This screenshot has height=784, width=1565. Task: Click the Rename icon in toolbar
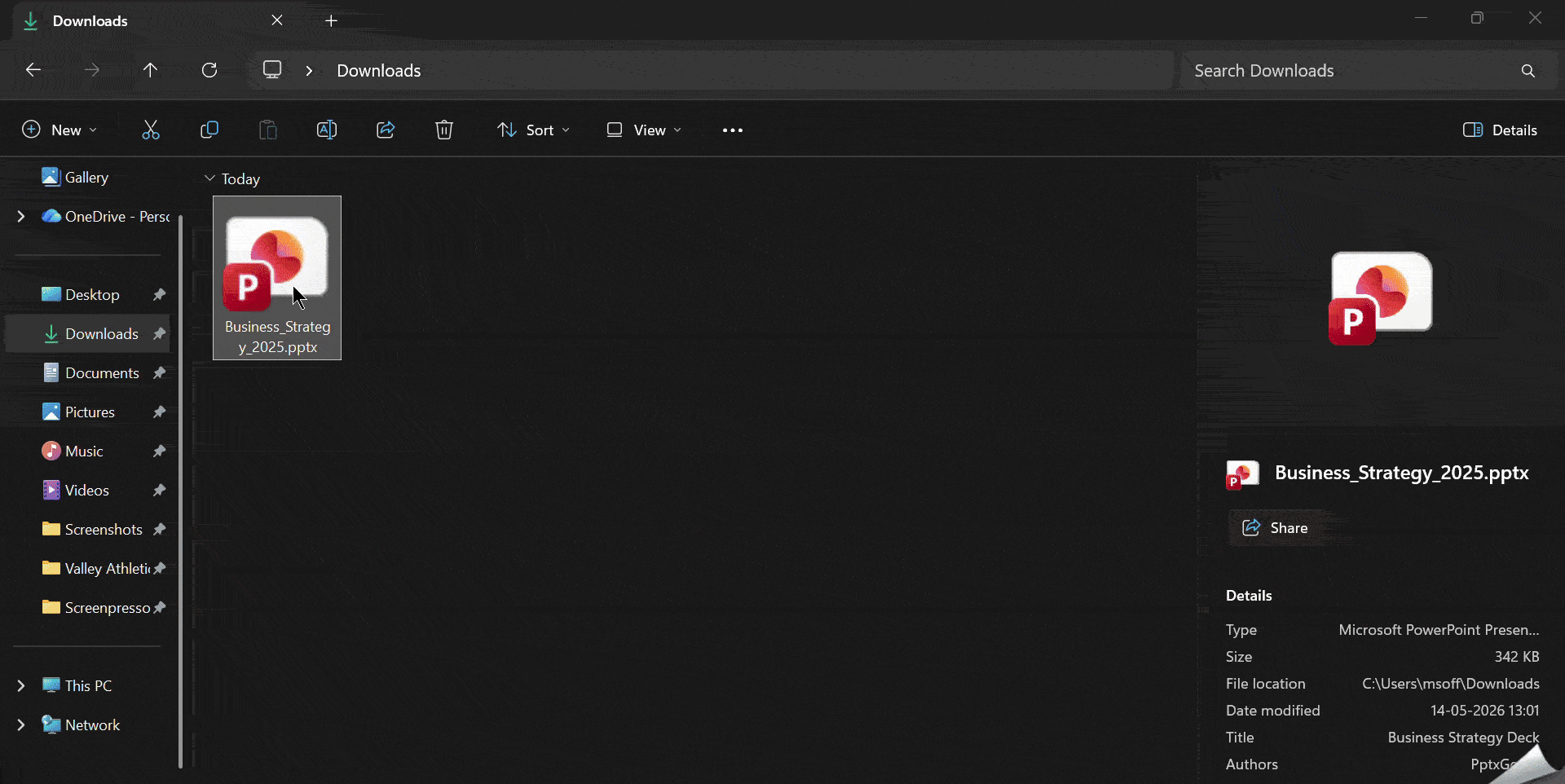coord(327,130)
